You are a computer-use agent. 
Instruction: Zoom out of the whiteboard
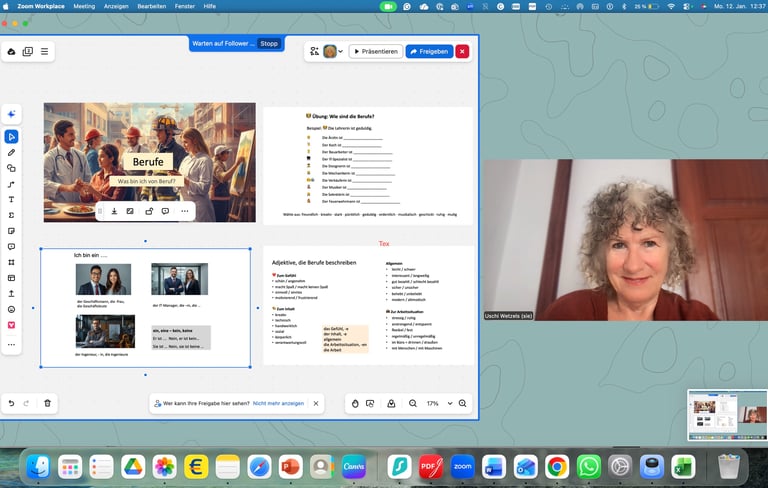(413, 403)
